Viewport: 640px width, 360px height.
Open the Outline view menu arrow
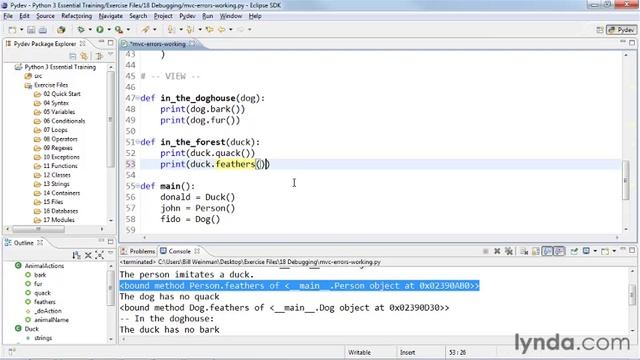coord(110,253)
